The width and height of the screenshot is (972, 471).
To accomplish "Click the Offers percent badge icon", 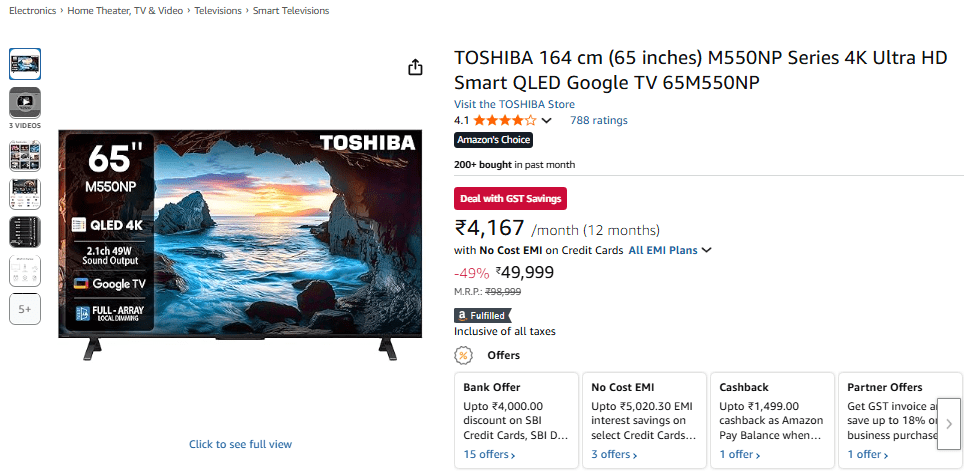I will [x=464, y=355].
